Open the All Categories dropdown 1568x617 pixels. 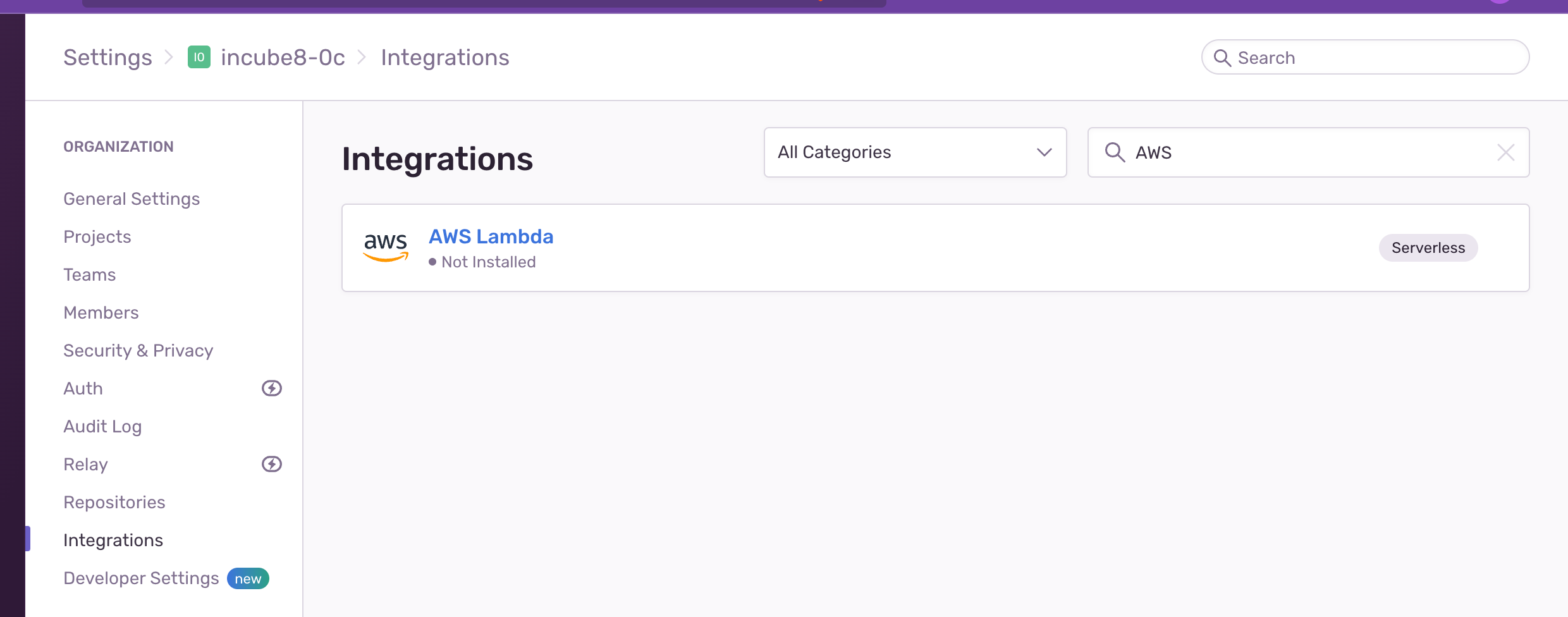point(915,152)
